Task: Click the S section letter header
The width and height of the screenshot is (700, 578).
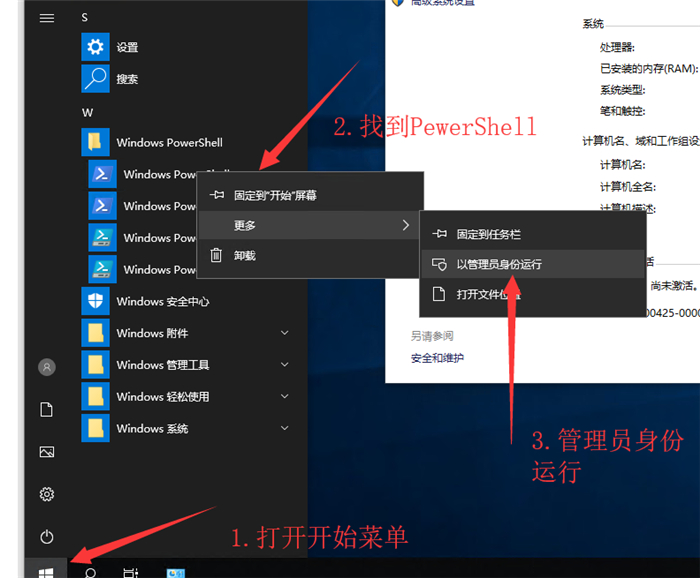Action: tap(84, 17)
